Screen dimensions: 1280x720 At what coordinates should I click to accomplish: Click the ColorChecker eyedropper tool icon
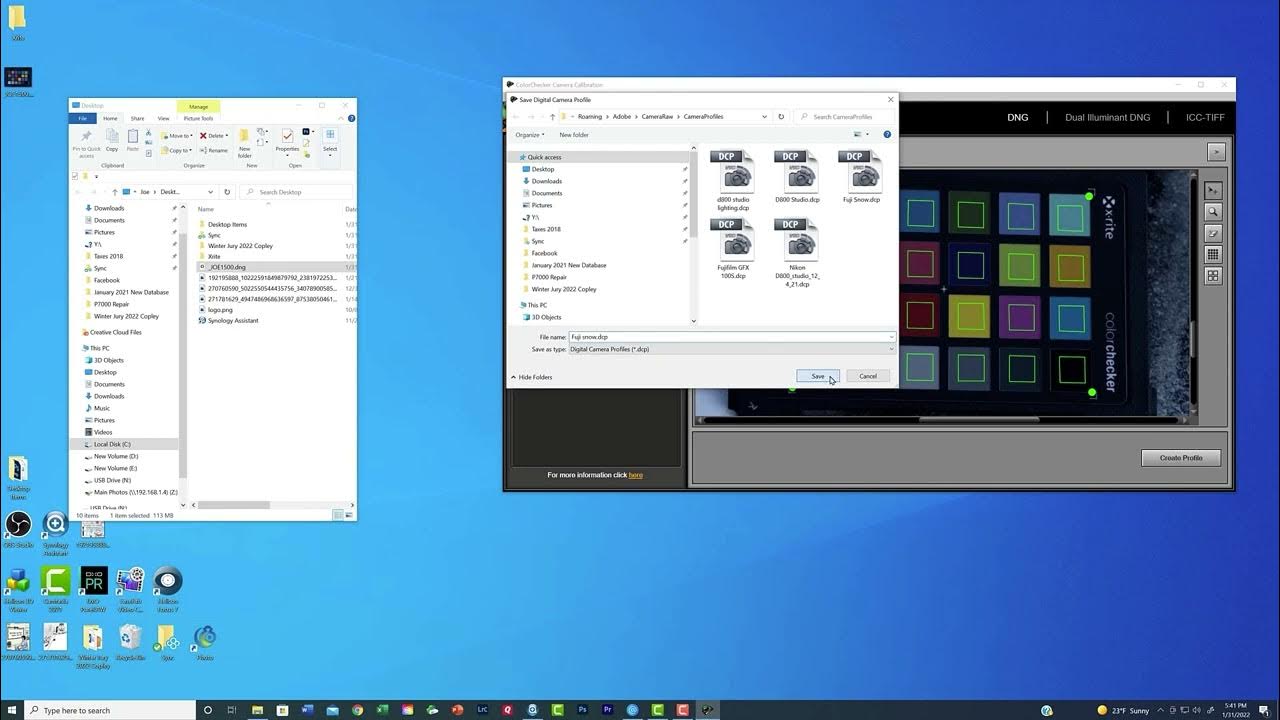(x=1213, y=233)
